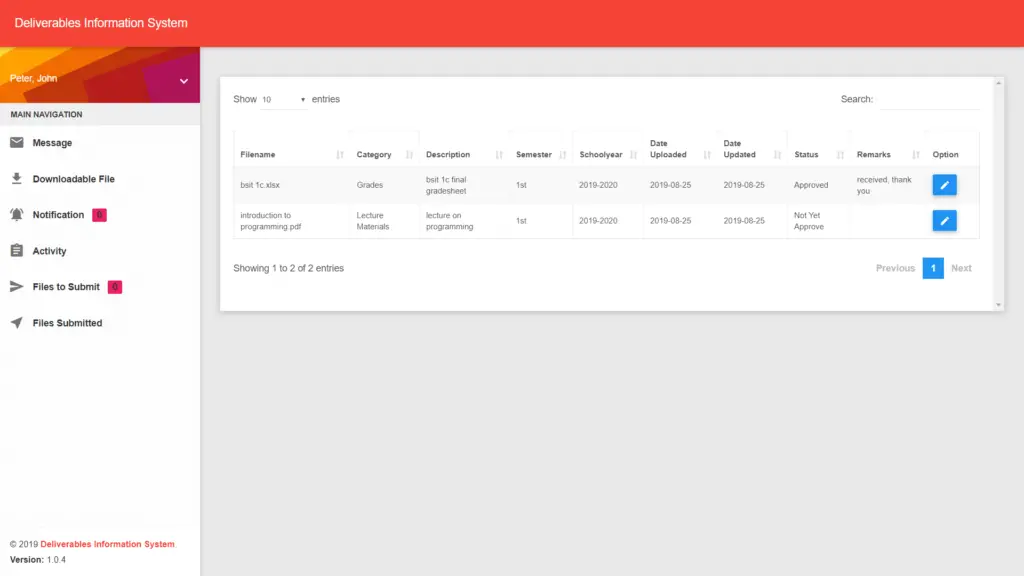Edit the introduction to programming.pdf entry
The width and height of the screenshot is (1024, 576).
point(944,220)
